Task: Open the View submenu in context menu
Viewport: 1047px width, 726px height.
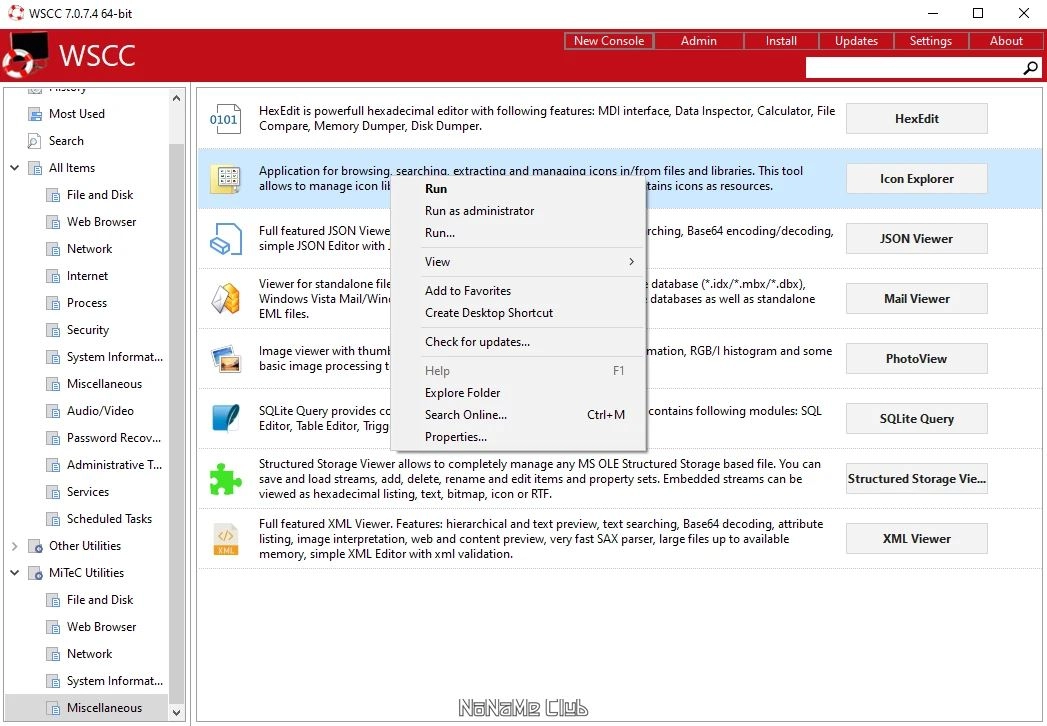Action: click(518, 262)
